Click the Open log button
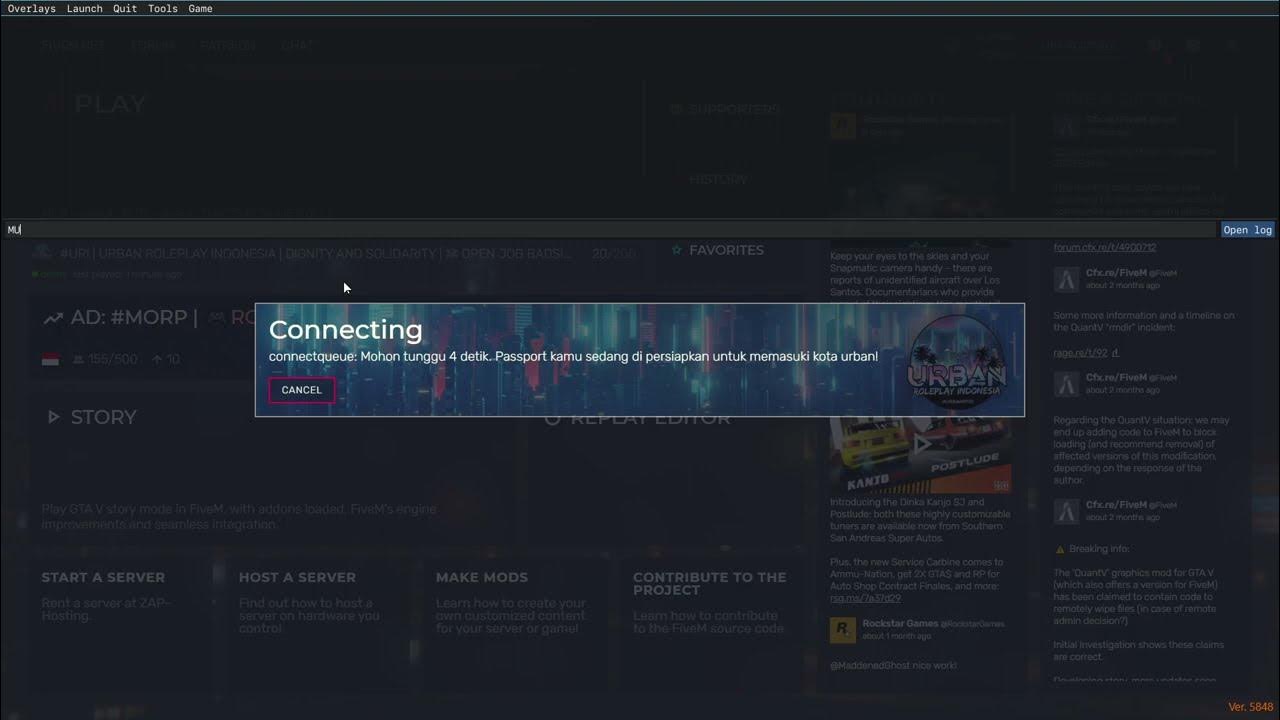Screen dimensions: 1280x720 [1247, 230]
